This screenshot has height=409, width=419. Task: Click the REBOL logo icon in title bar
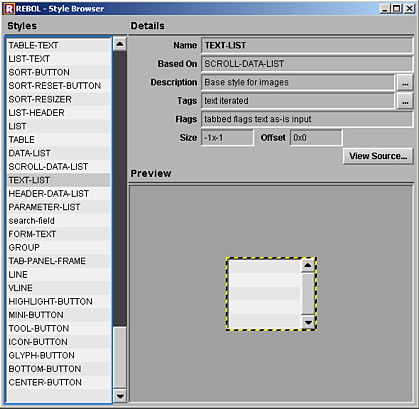(9, 9)
